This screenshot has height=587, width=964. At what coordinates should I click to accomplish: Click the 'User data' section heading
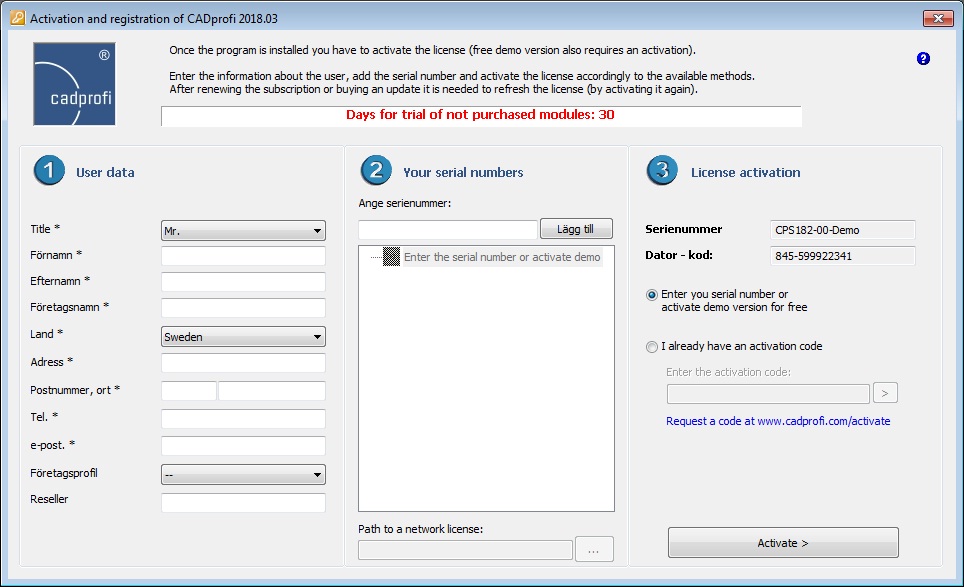pyautogui.click(x=105, y=173)
